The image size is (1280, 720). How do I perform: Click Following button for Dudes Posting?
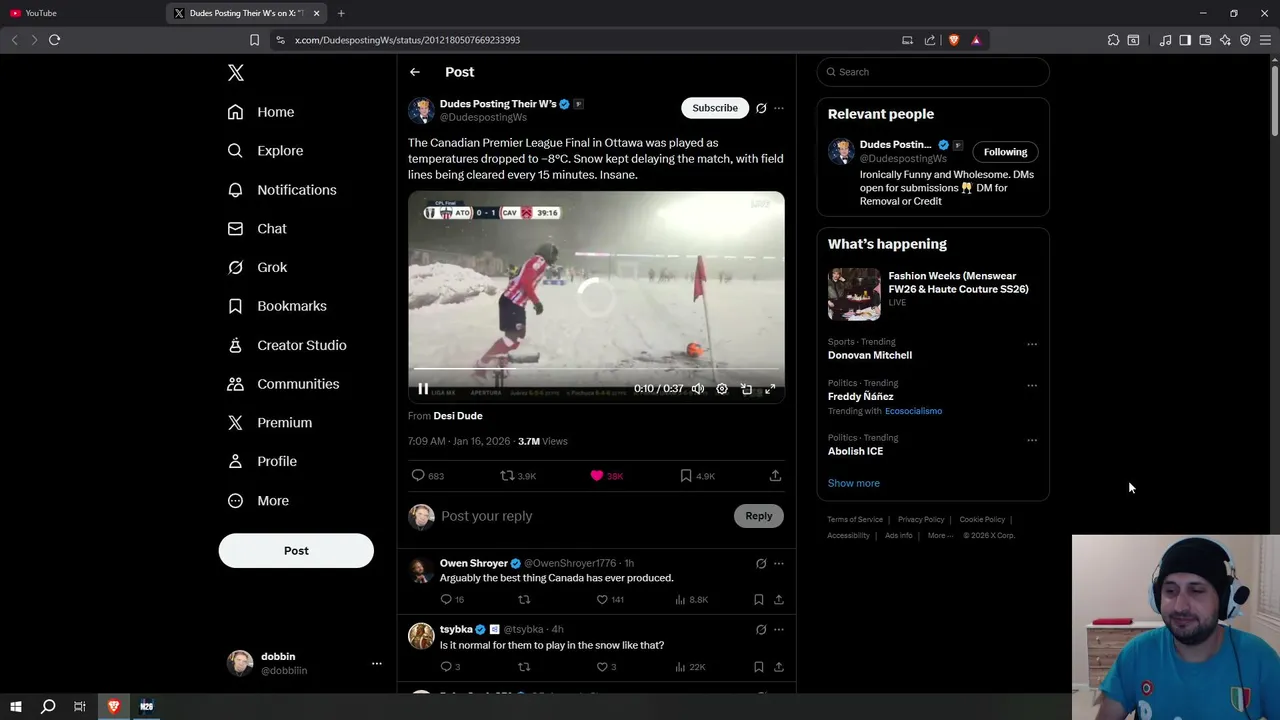click(x=1005, y=152)
